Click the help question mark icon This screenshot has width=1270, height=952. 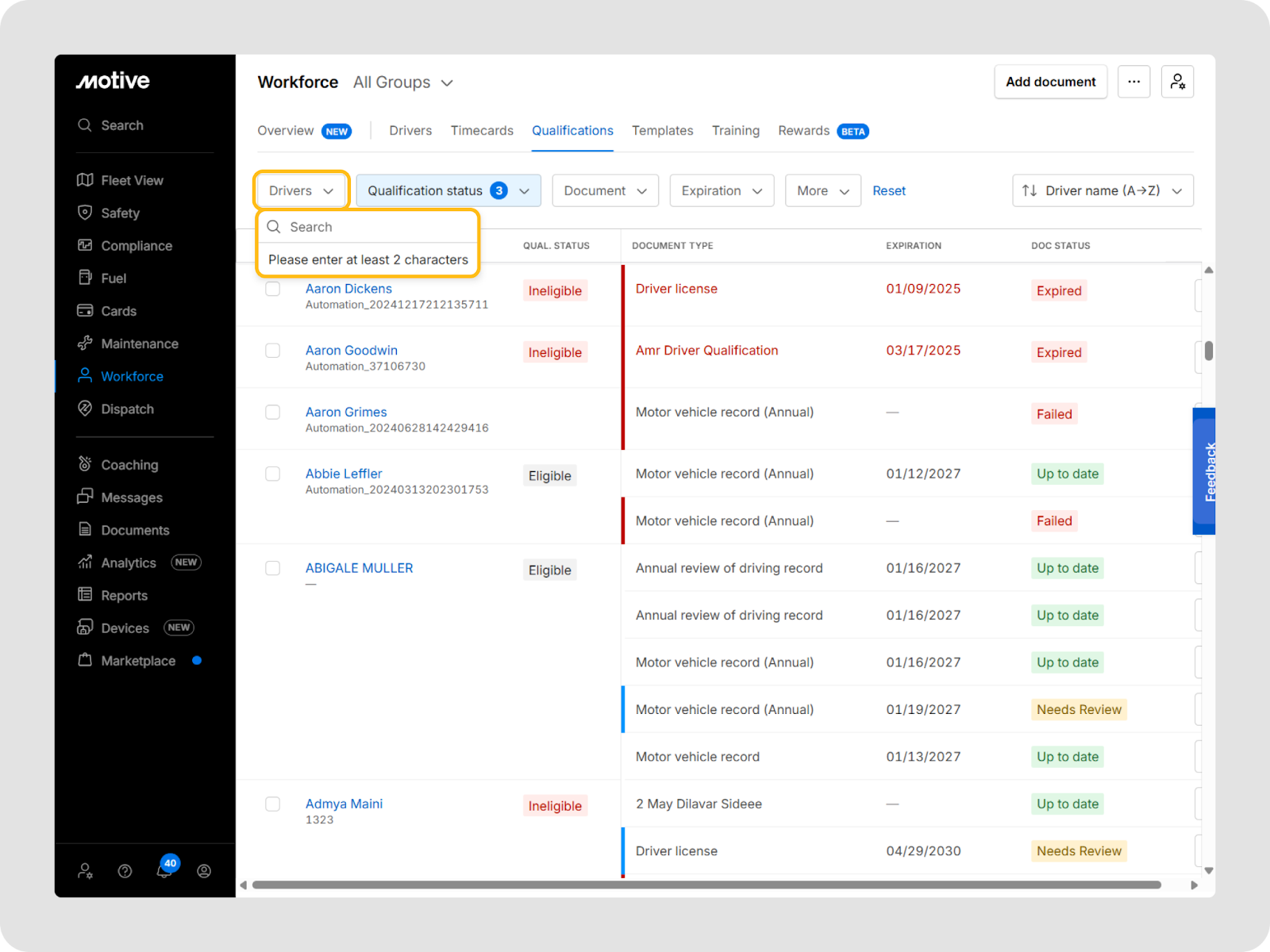[x=125, y=871]
